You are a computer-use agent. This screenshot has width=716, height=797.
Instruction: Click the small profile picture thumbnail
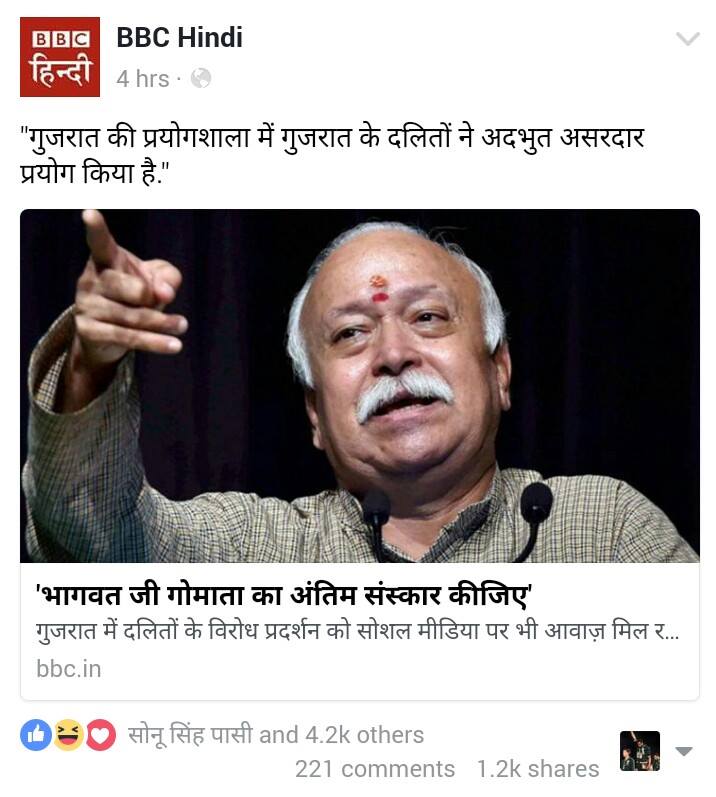pos(640,751)
